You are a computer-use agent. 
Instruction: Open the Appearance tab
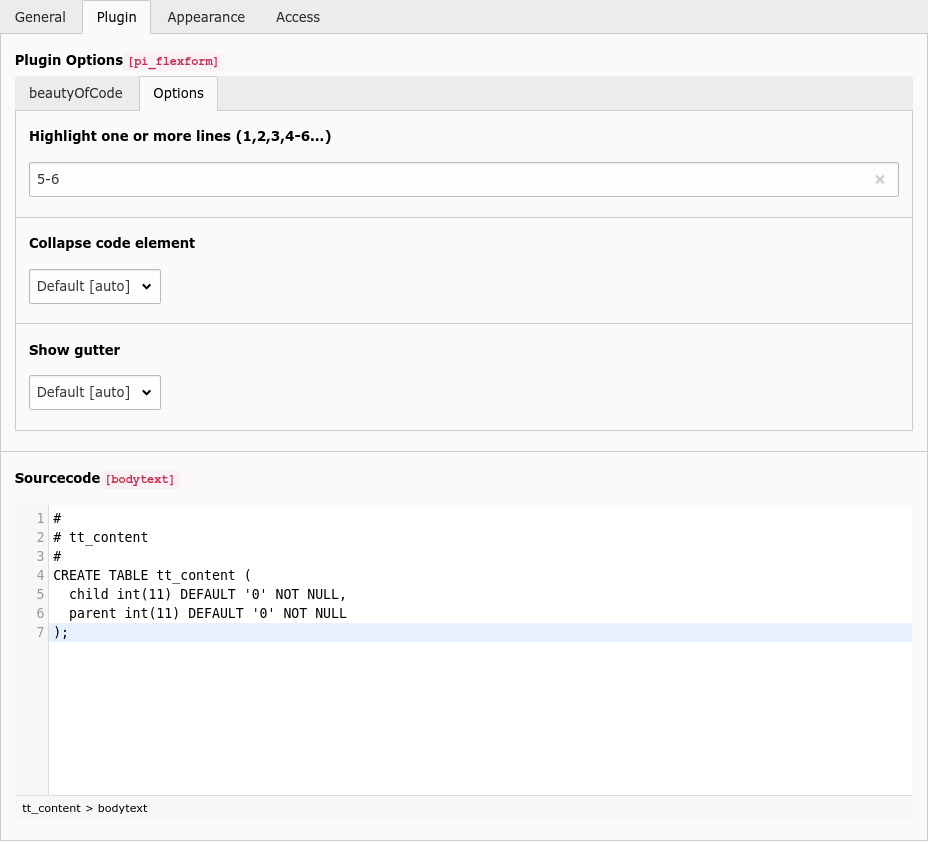[x=206, y=17]
